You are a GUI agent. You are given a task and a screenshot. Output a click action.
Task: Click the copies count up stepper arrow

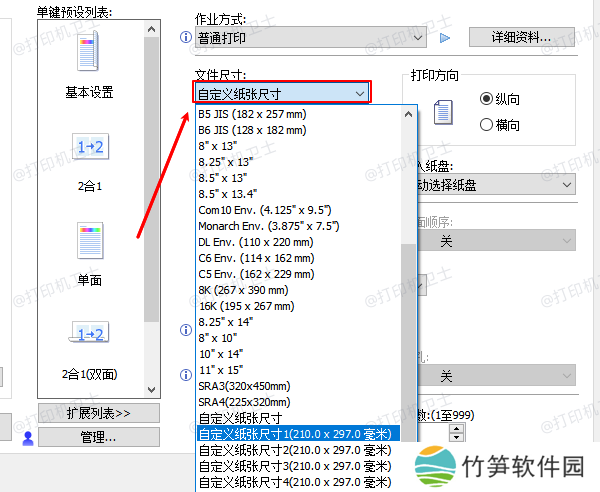457,428
